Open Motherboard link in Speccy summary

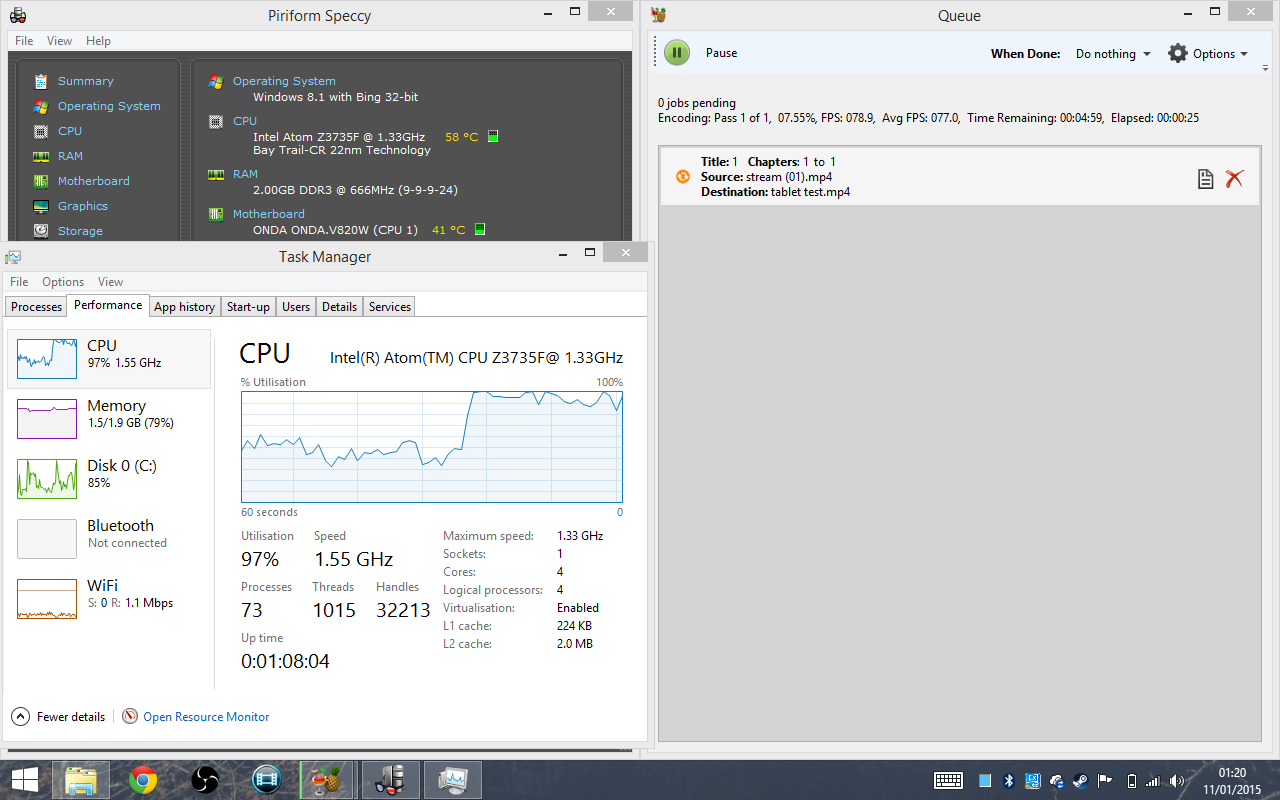point(269,214)
